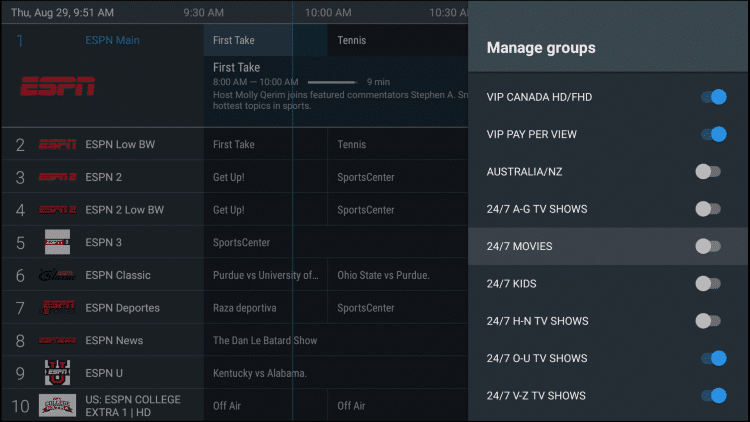
Task: Enable the 24/7 MOVIES group toggle
Action: [708, 246]
